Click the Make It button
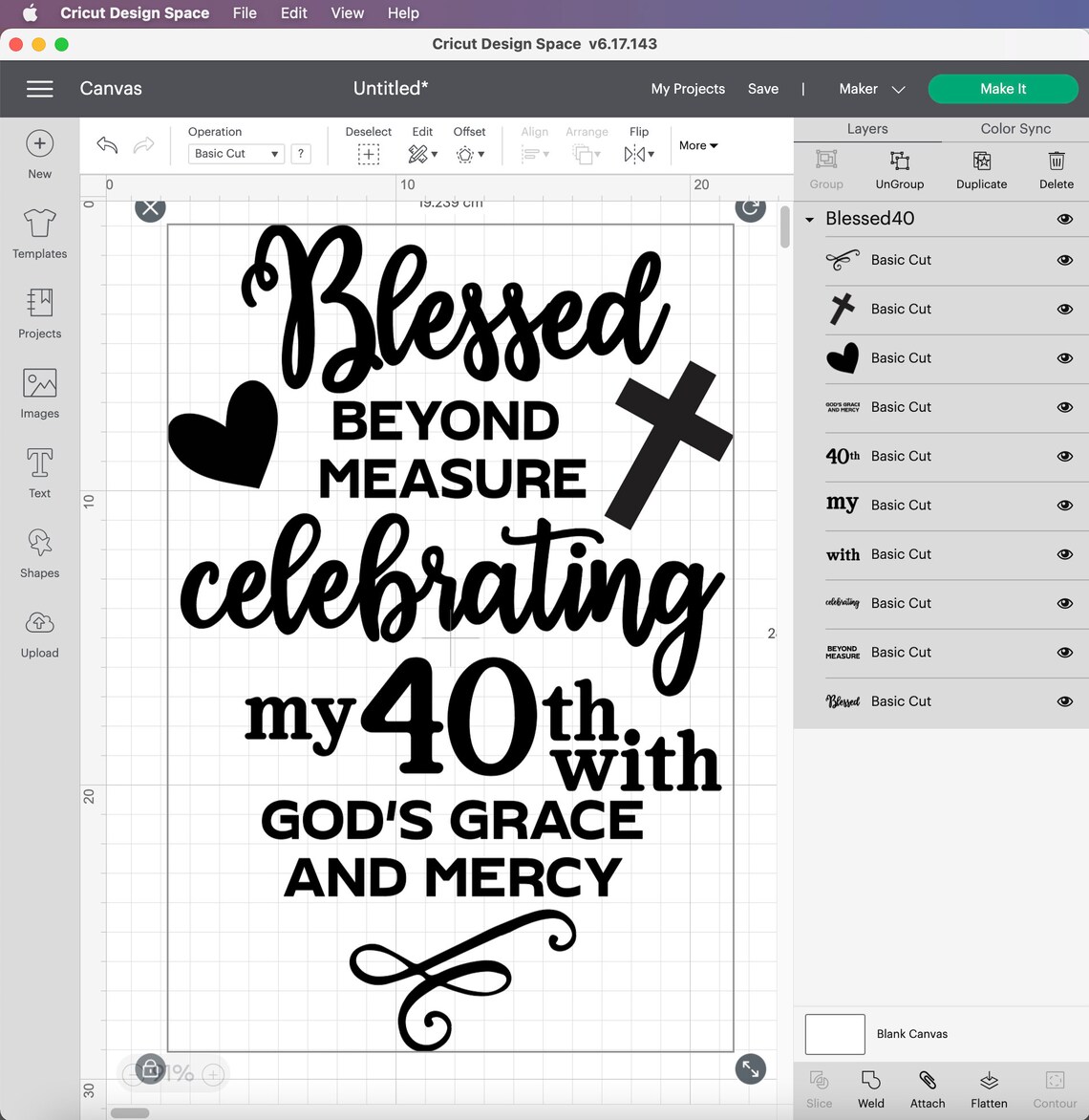Viewport: 1089px width, 1120px height. [1003, 89]
